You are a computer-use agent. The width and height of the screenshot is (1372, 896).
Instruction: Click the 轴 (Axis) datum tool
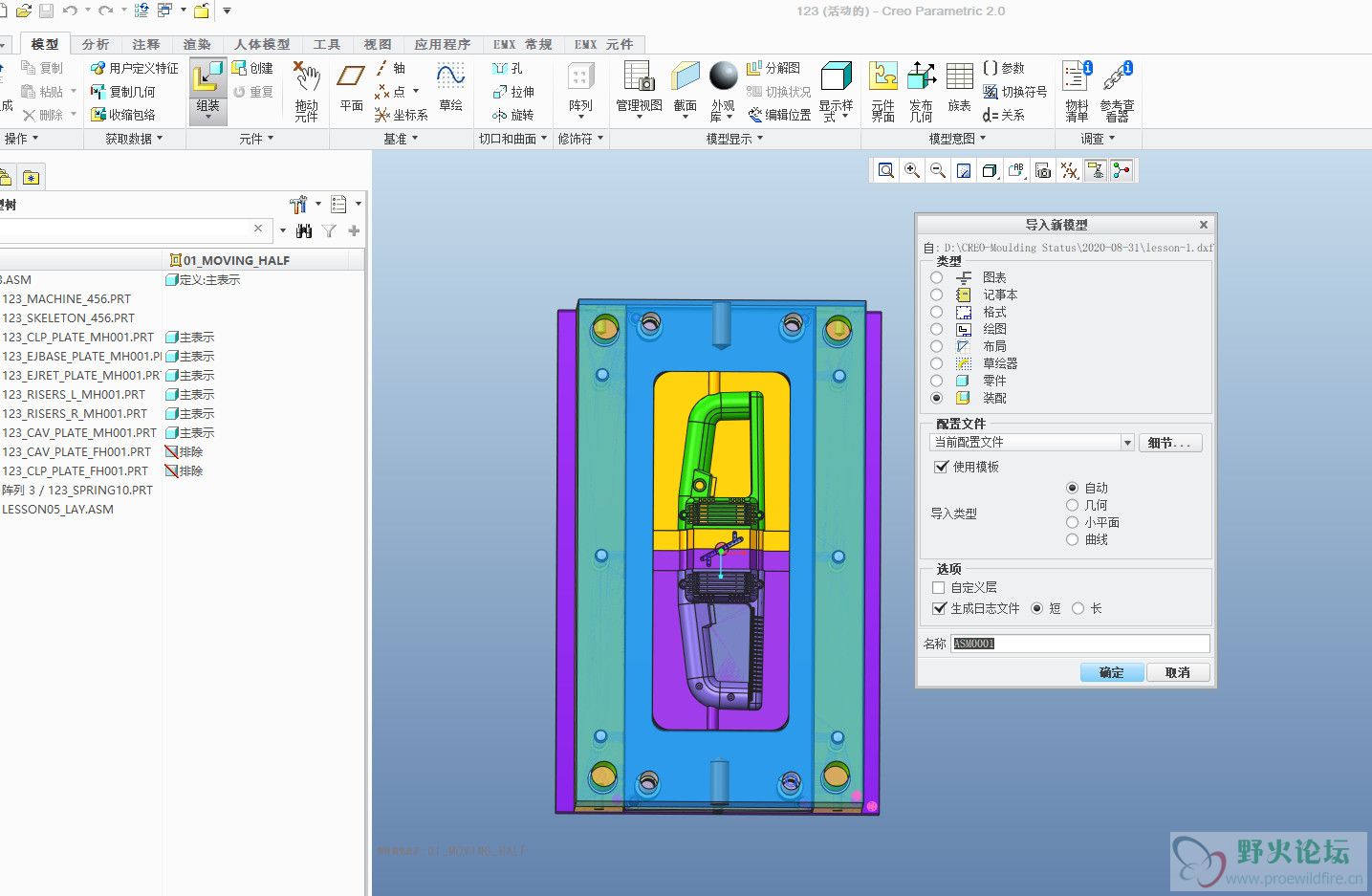coord(390,68)
